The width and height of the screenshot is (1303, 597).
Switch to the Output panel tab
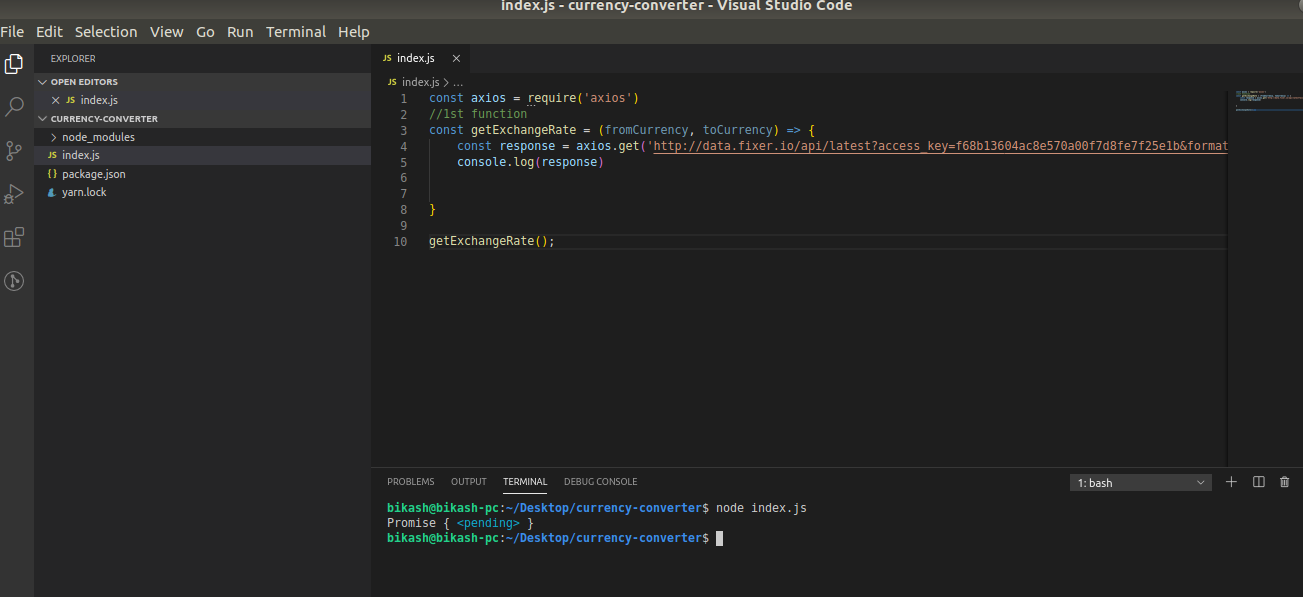click(469, 482)
